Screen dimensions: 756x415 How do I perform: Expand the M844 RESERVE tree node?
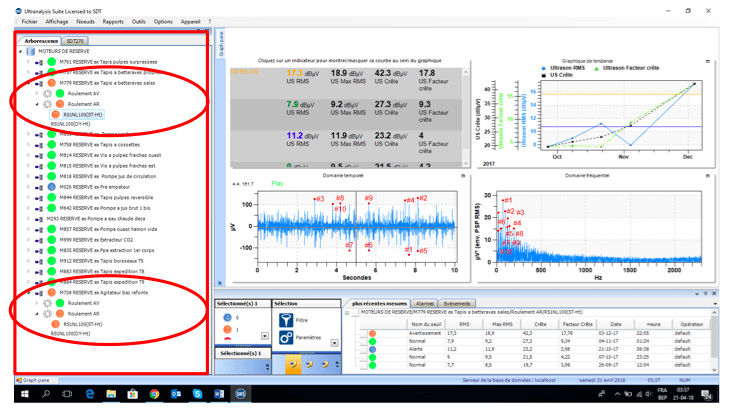coord(30,197)
